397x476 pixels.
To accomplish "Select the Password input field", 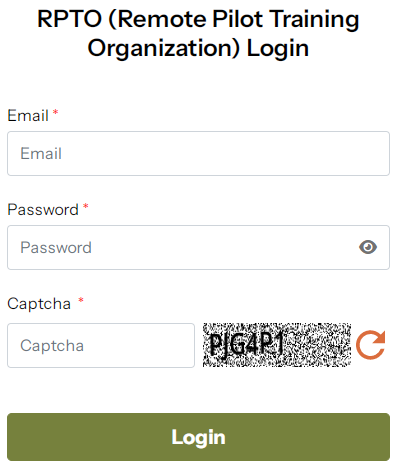I will click(x=198, y=247).
